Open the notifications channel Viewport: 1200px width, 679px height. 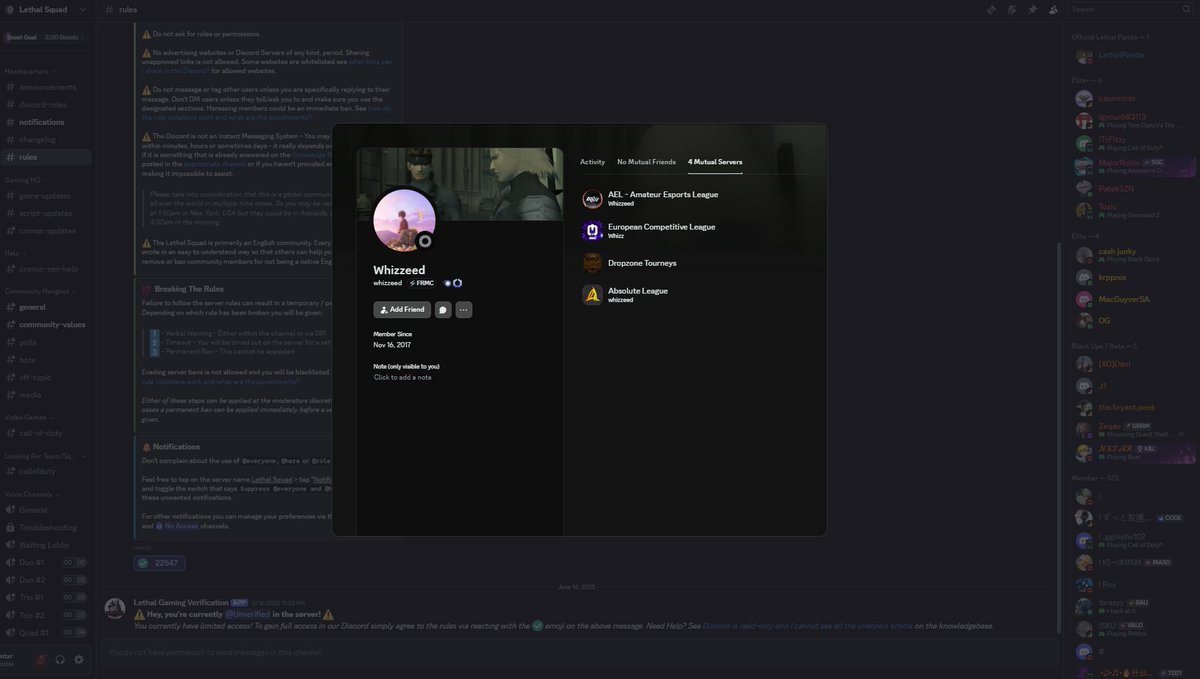tap(47, 122)
